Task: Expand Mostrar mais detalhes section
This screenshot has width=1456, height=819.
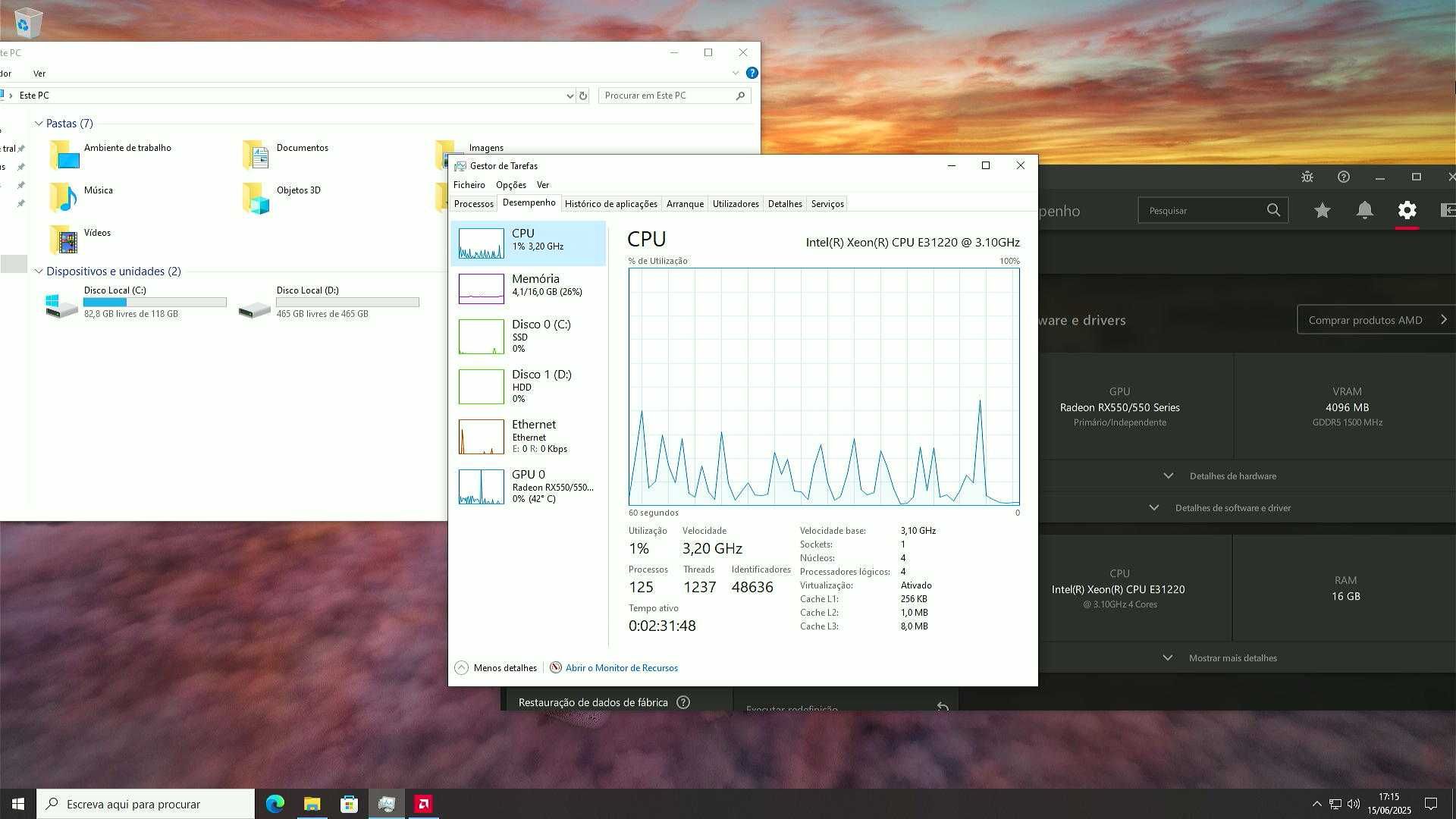Action: 1221,658
